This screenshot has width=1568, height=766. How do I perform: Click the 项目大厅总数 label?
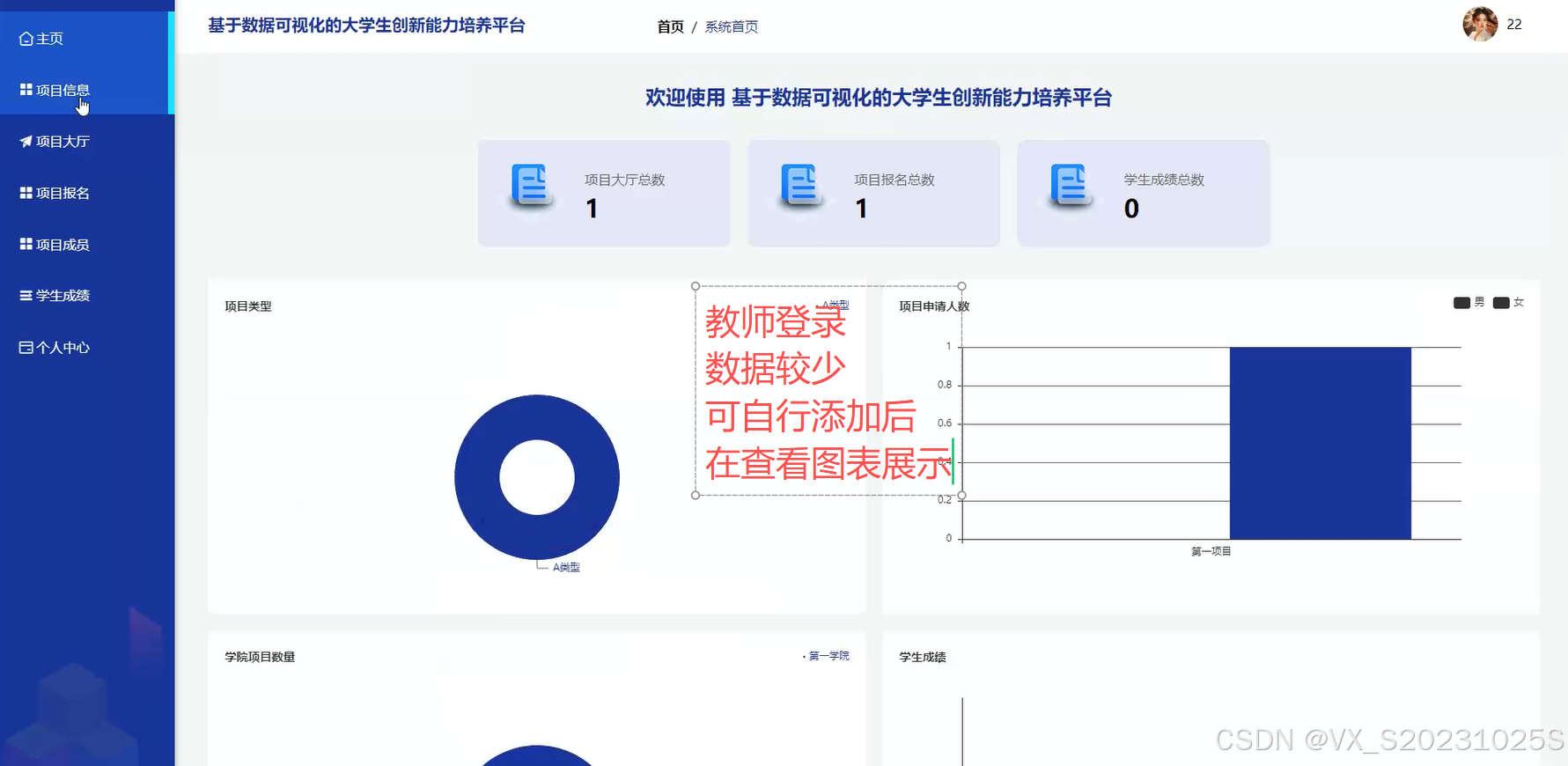[625, 180]
